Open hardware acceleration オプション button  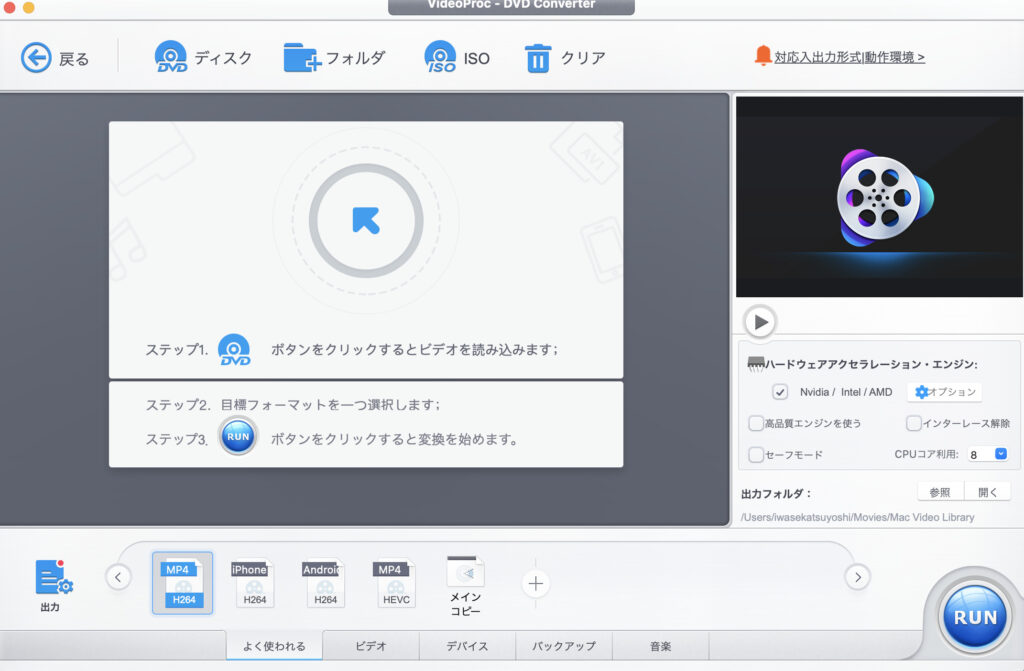coord(944,392)
